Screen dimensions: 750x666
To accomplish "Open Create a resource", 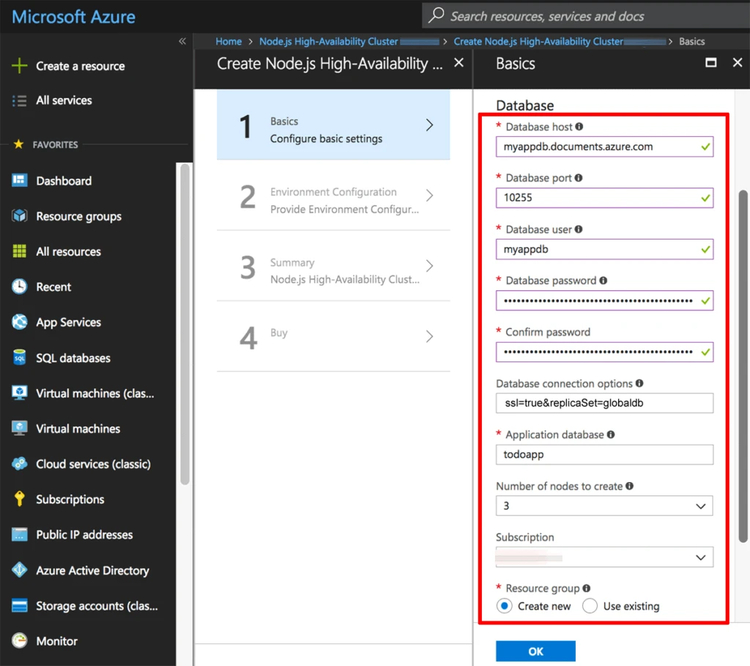I will click(x=80, y=66).
